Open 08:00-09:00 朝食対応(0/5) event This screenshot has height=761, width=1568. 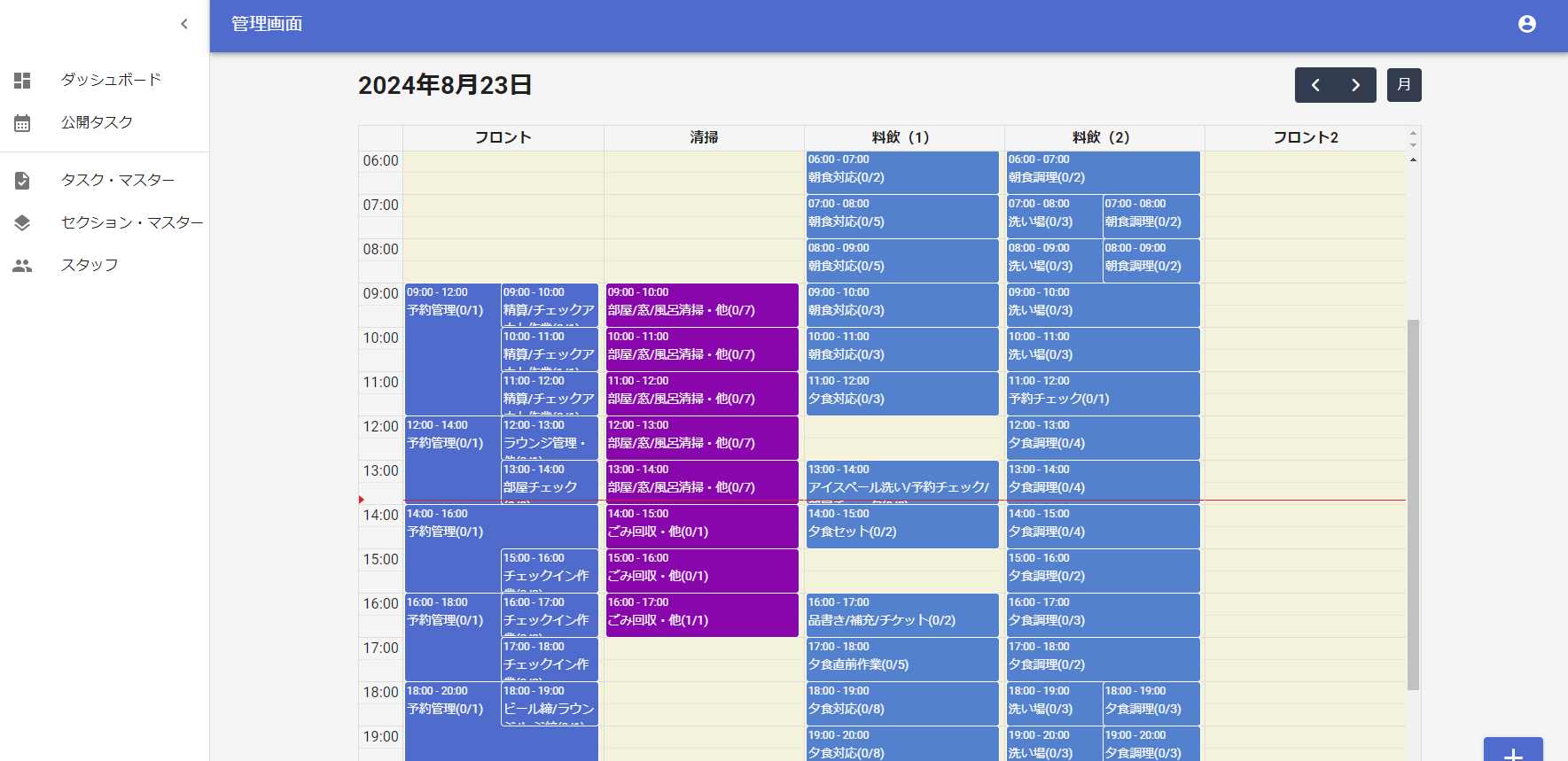pyautogui.click(x=902, y=261)
